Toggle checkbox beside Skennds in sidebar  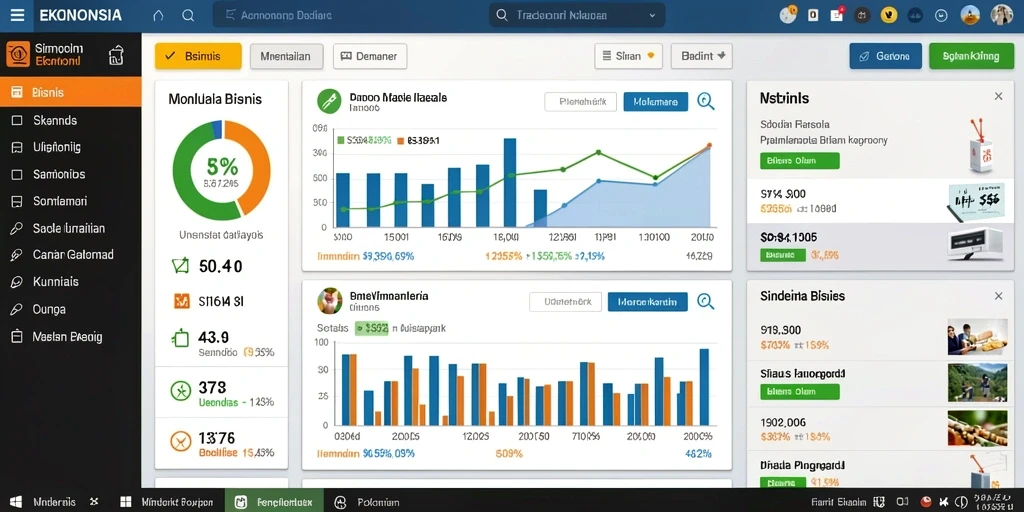pos(17,120)
